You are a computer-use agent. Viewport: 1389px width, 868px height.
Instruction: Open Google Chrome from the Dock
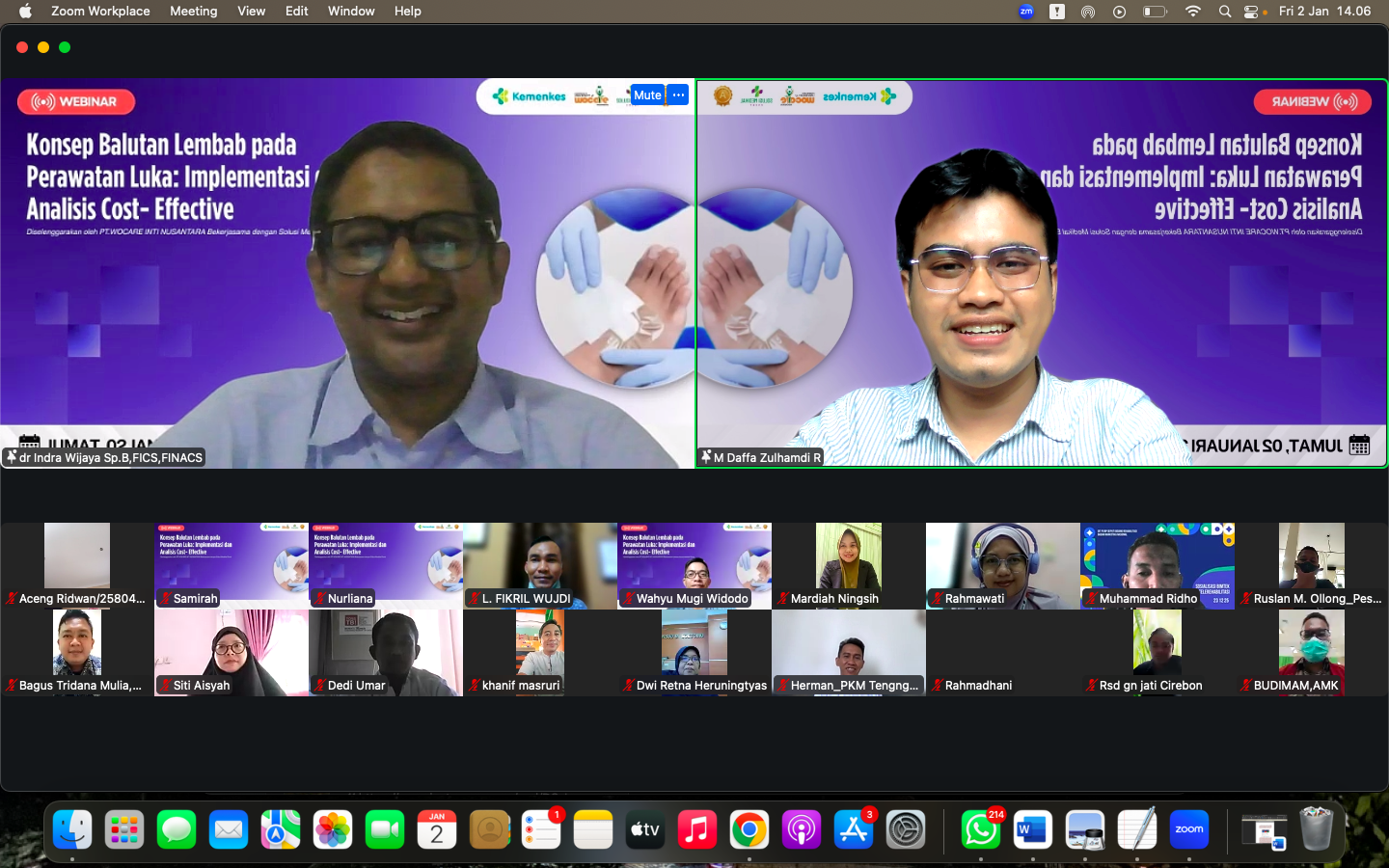[749, 829]
